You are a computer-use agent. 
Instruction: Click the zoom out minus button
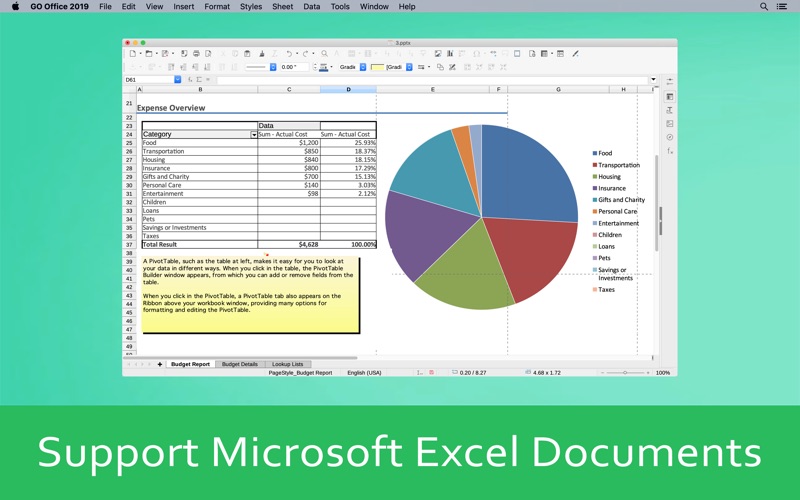click(603, 373)
